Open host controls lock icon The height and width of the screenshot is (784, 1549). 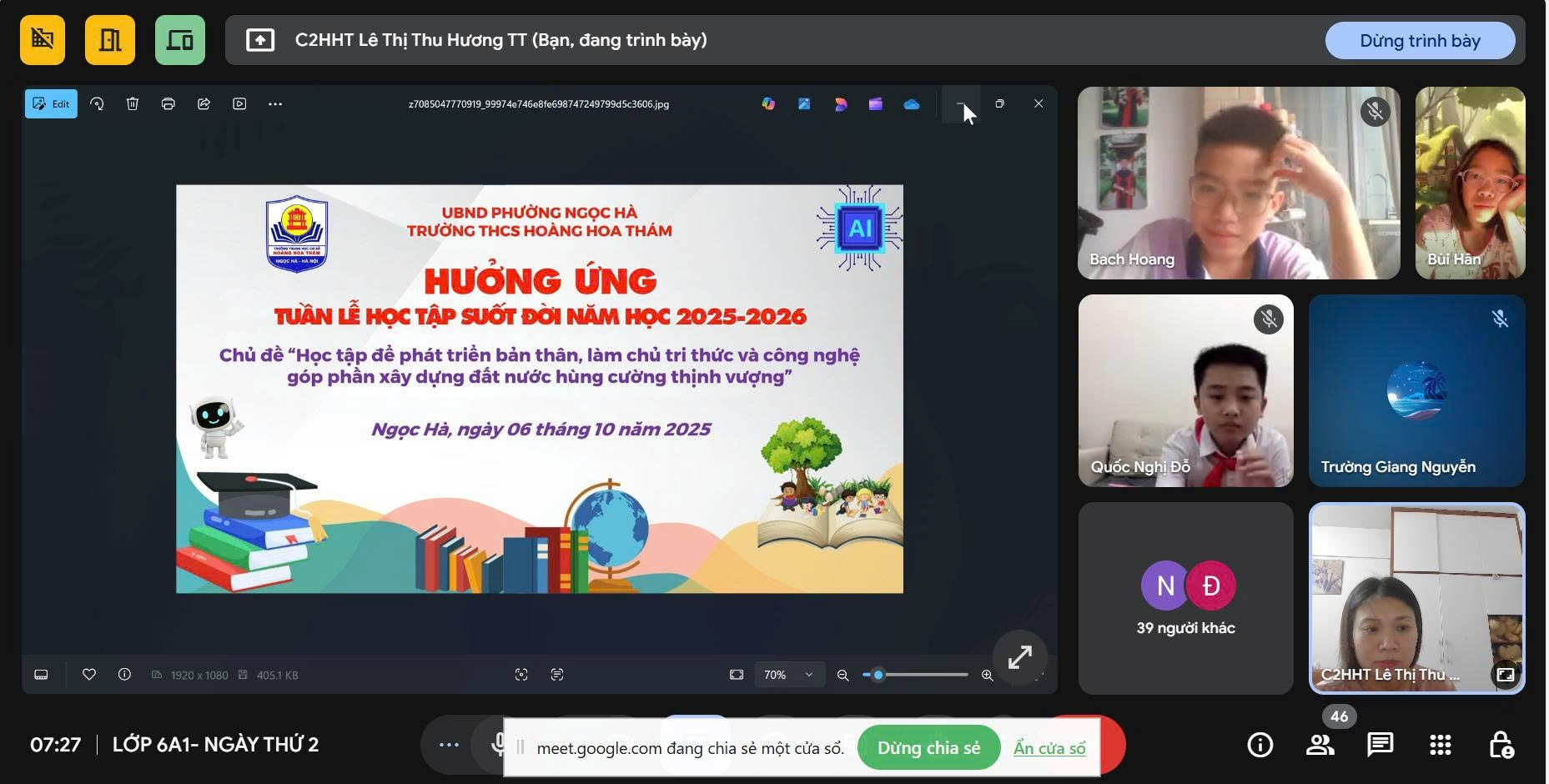tap(1501, 744)
